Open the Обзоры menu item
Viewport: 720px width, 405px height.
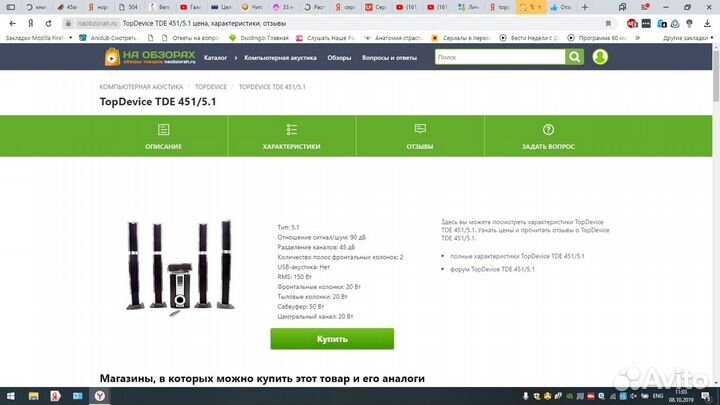[x=339, y=58]
